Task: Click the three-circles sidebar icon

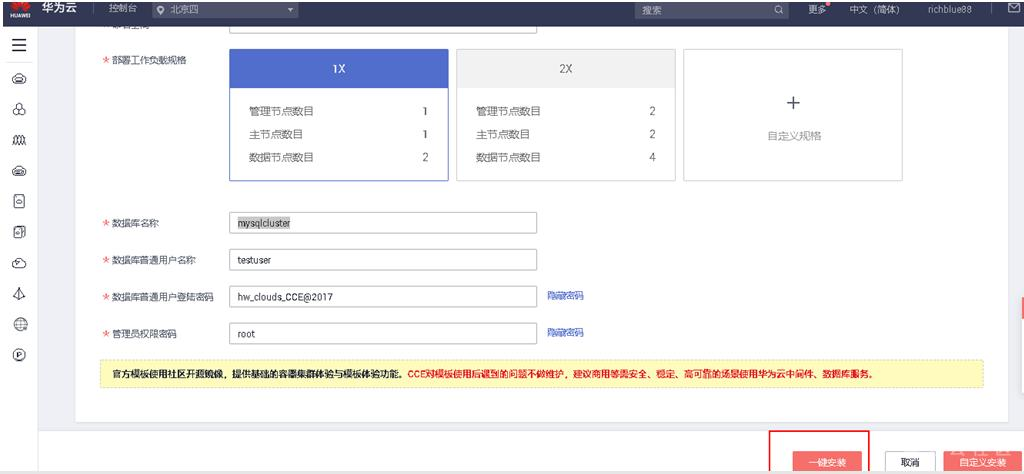Action: (19, 110)
